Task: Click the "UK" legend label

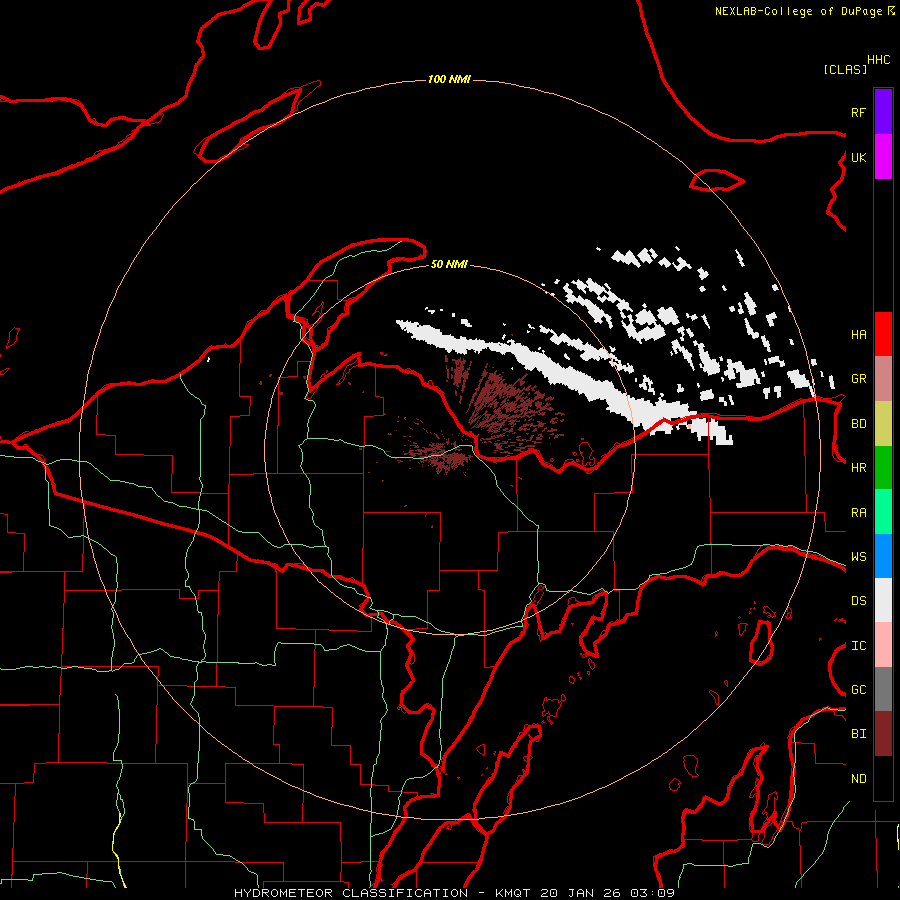Action: 858,157
